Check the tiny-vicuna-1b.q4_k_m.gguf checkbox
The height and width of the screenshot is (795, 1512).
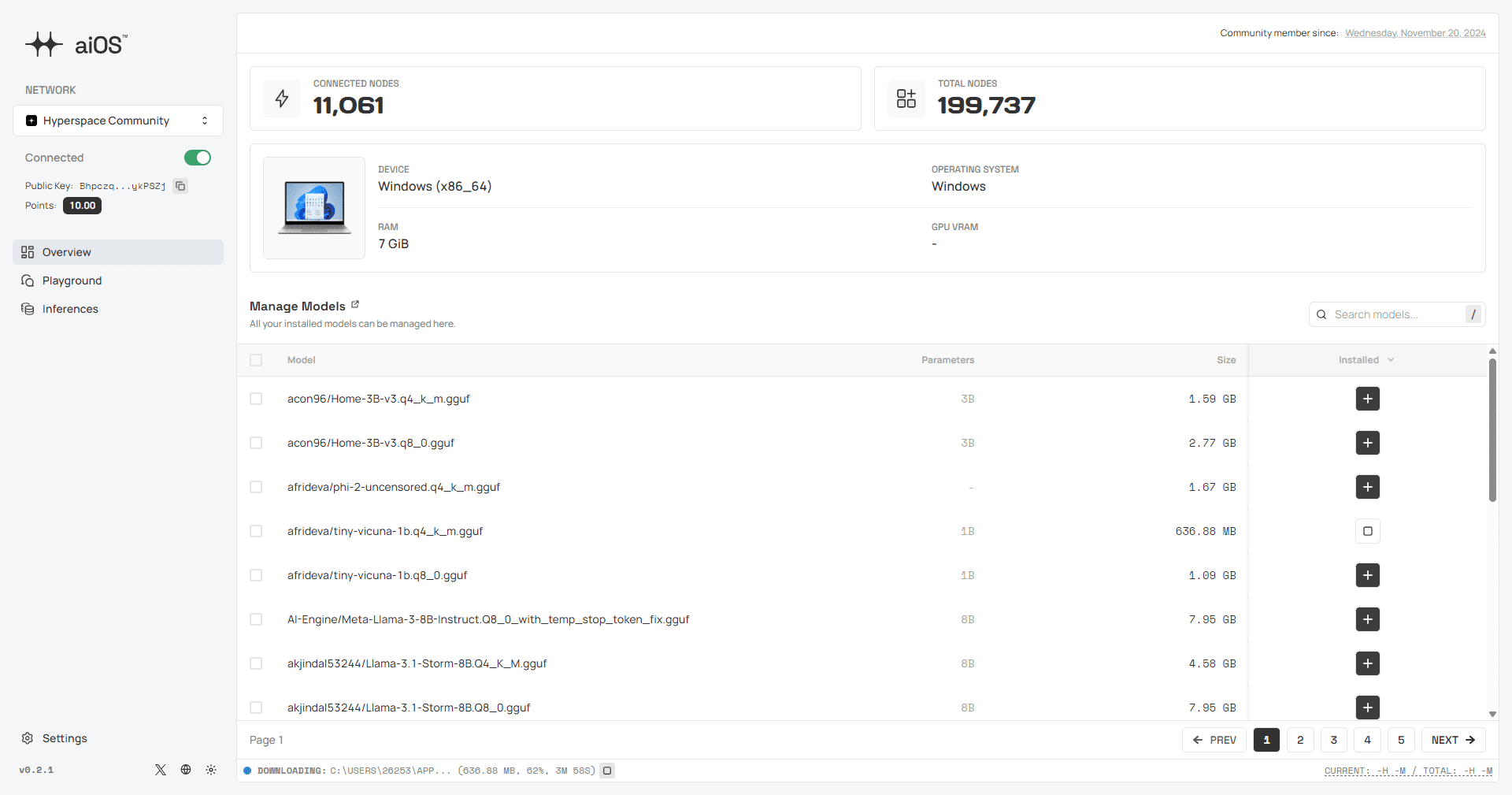click(x=256, y=531)
